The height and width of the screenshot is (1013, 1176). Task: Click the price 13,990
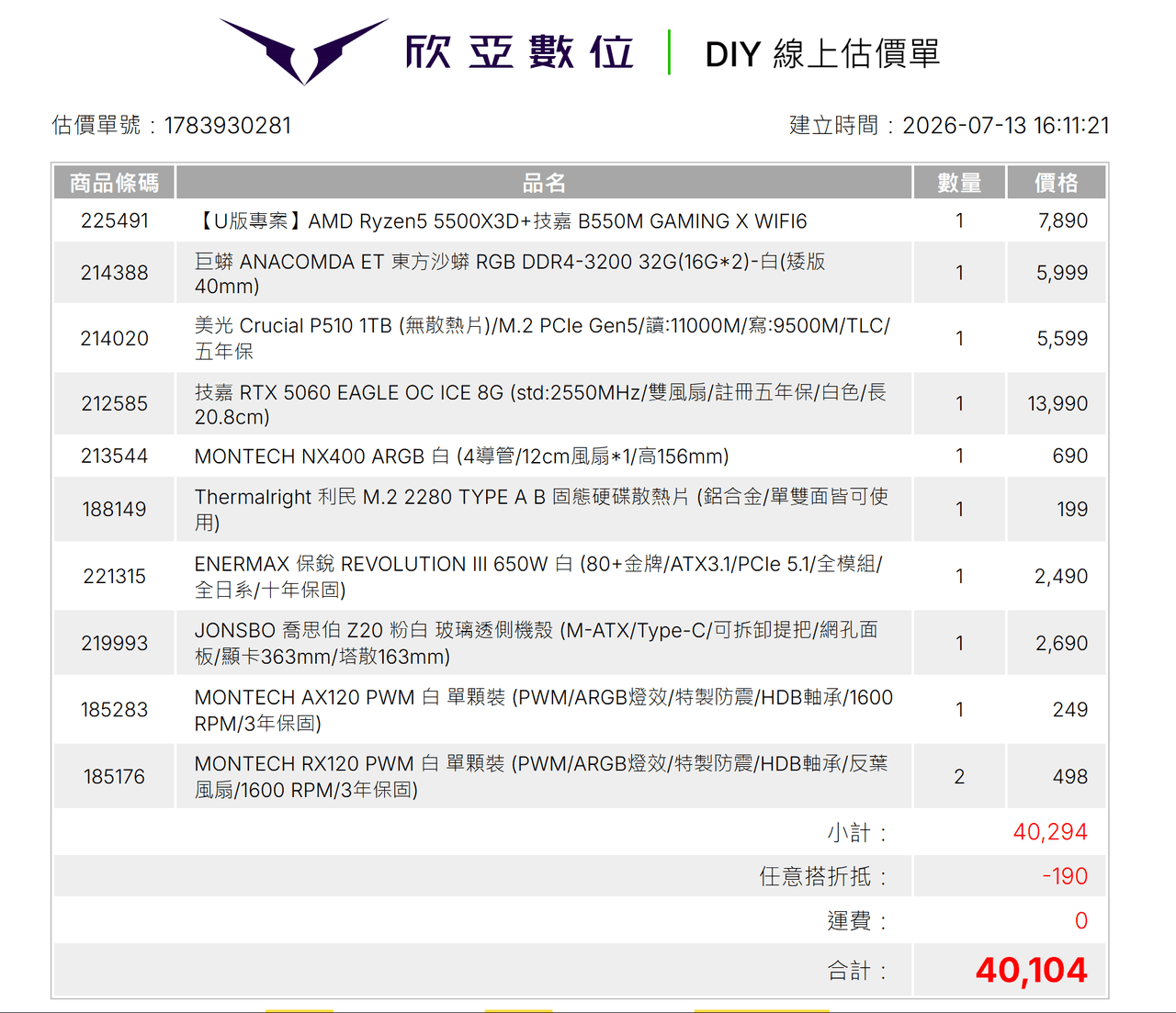[1057, 403]
